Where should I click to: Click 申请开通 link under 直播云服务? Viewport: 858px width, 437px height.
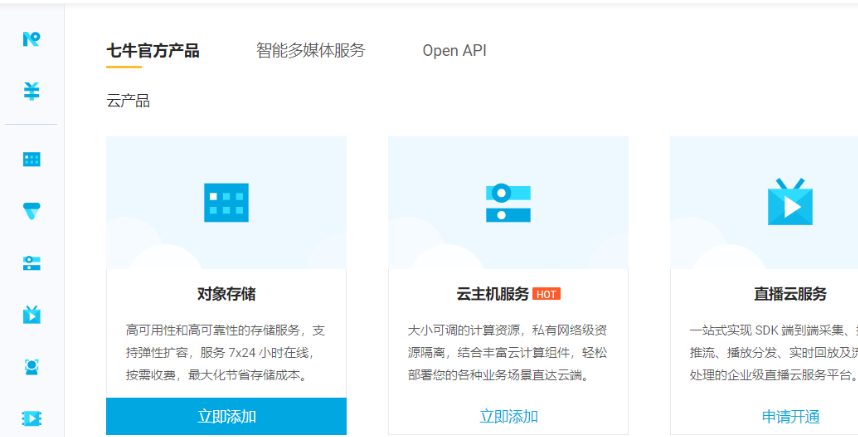tap(790, 417)
